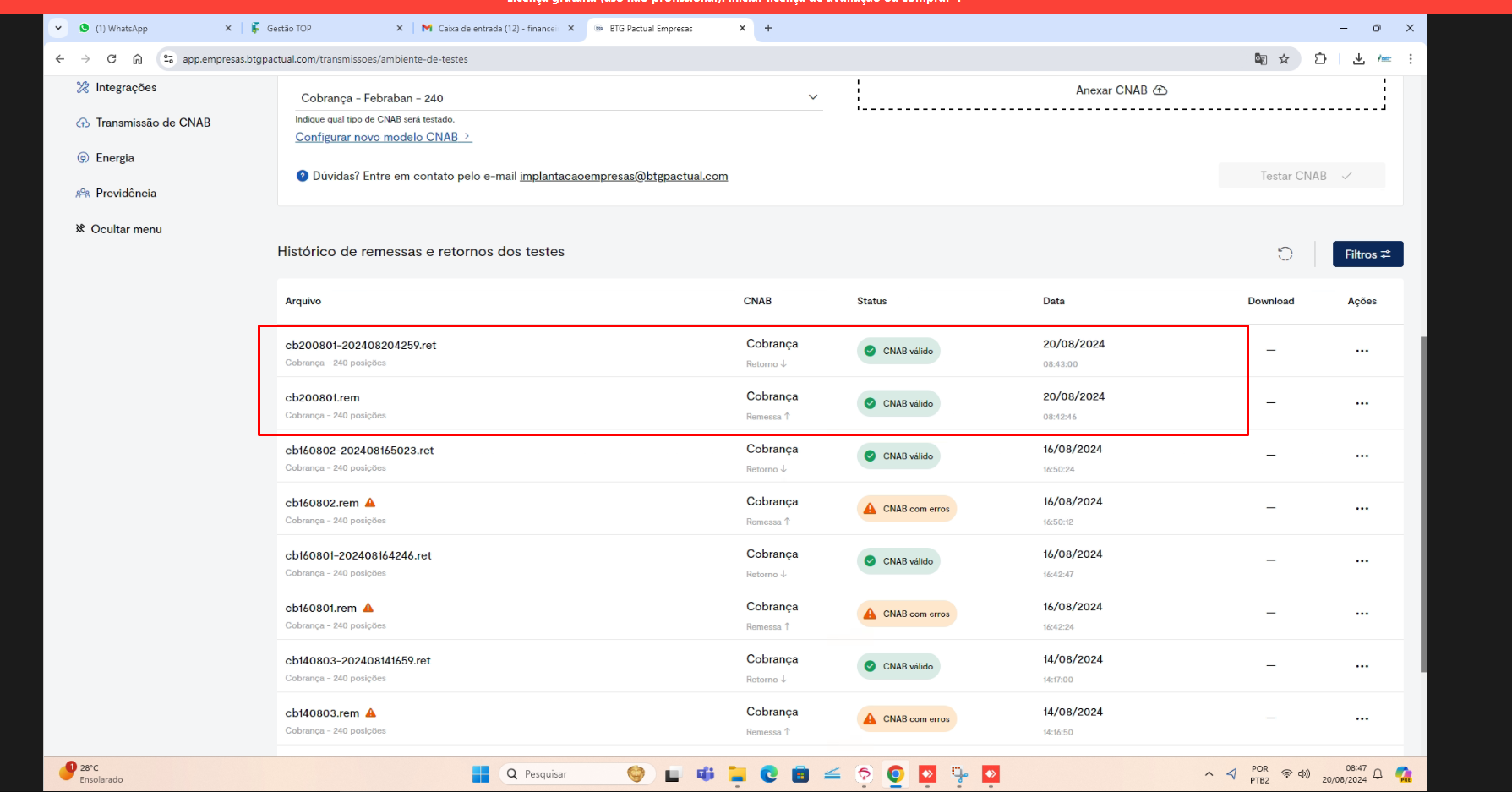The height and width of the screenshot is (792, 1512).
Task: Open actions menu for cb160802-202408165023.ret
Action: click(1362, 456)
